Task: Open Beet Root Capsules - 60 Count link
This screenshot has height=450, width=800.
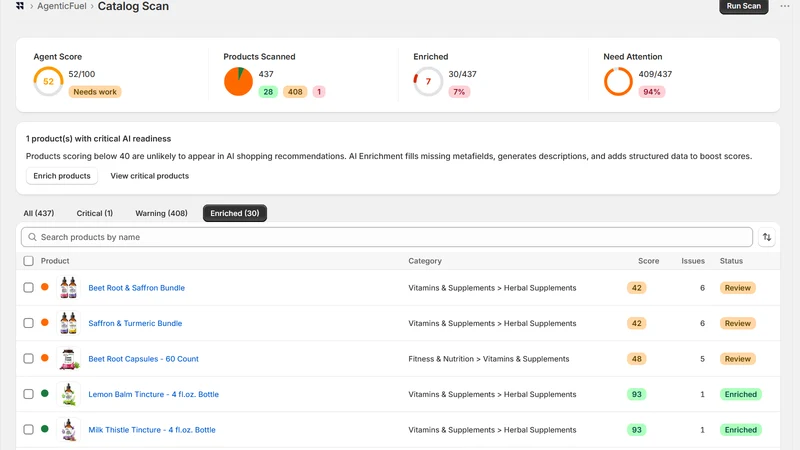Action: pos(143,359)
